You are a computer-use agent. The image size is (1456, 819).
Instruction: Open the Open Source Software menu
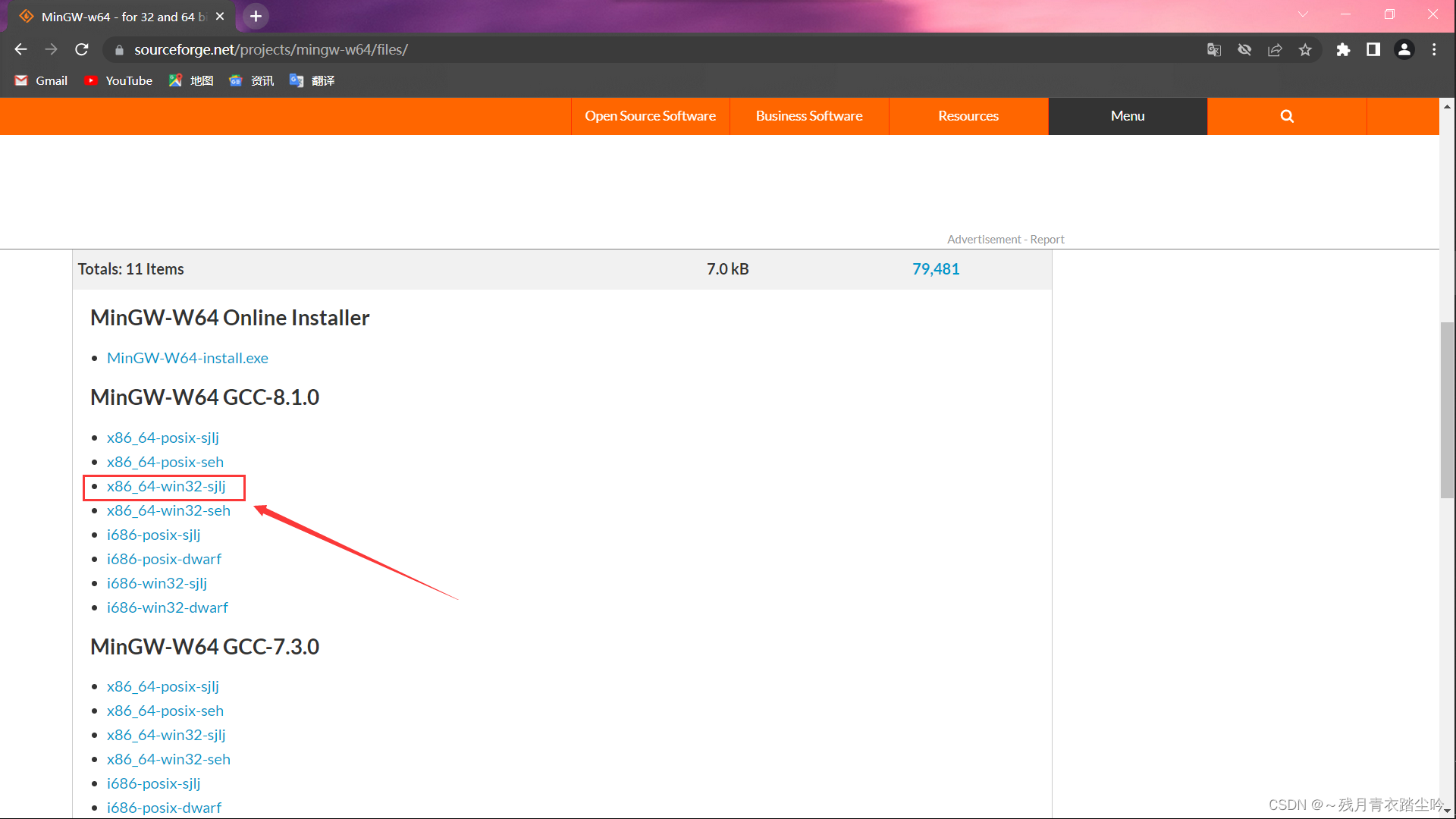[650, 116]
